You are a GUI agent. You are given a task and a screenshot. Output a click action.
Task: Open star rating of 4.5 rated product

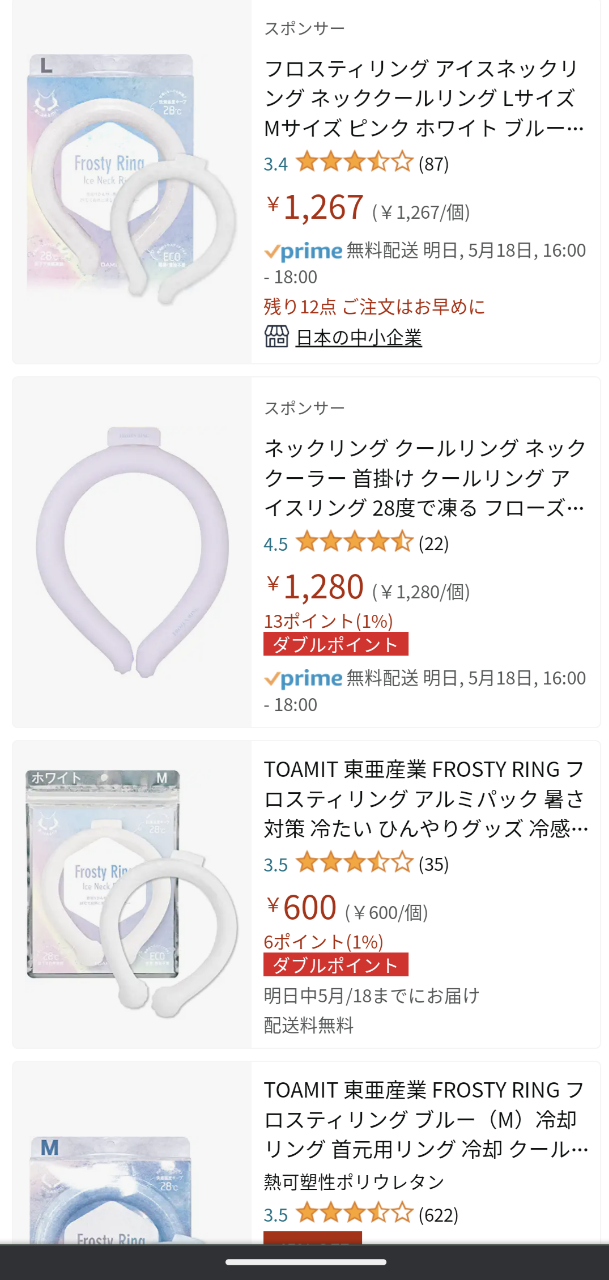[x=354, y=543]
